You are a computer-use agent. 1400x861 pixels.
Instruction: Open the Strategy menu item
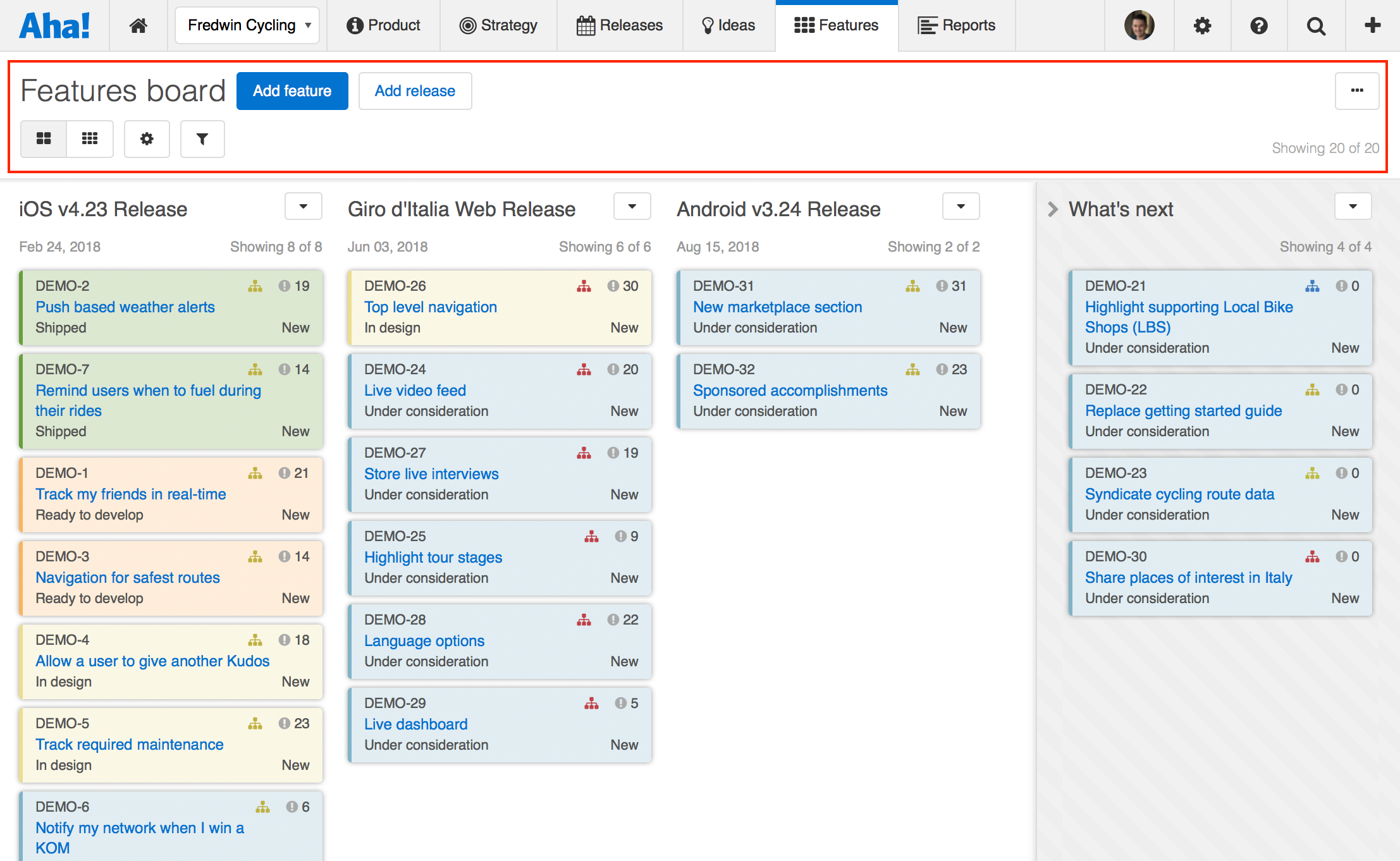coord(498,25)
